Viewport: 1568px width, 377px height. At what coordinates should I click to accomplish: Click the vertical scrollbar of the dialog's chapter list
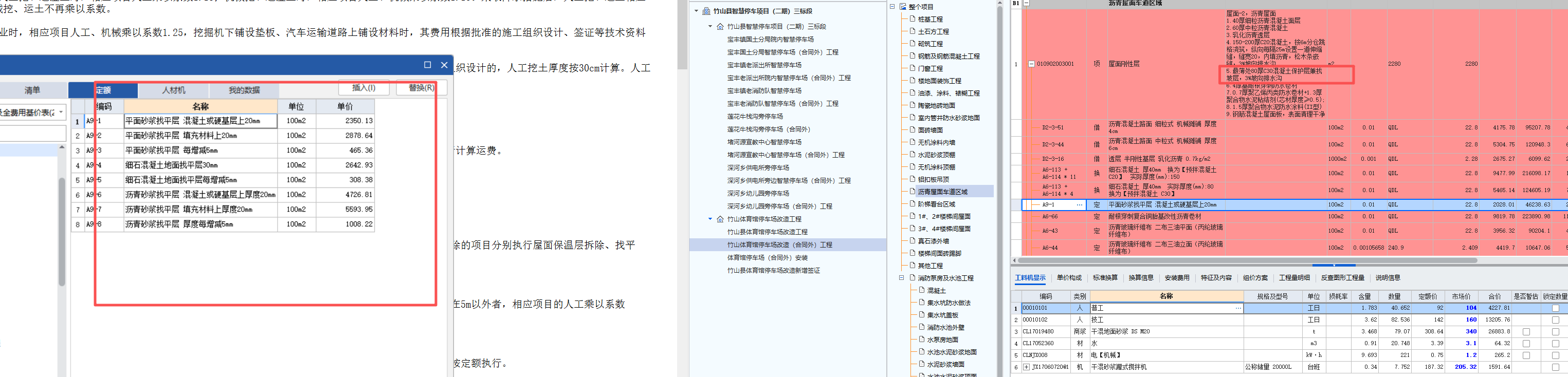[62, 231]
